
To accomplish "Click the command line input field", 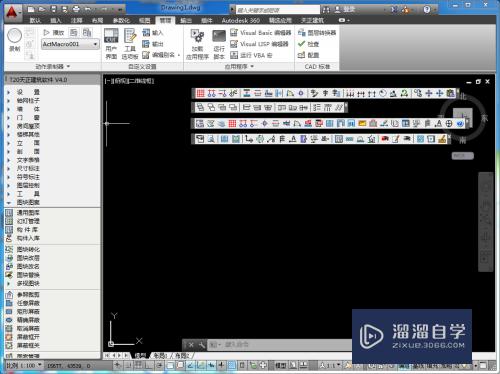I will pyautogui.click(x=279, y=344).
